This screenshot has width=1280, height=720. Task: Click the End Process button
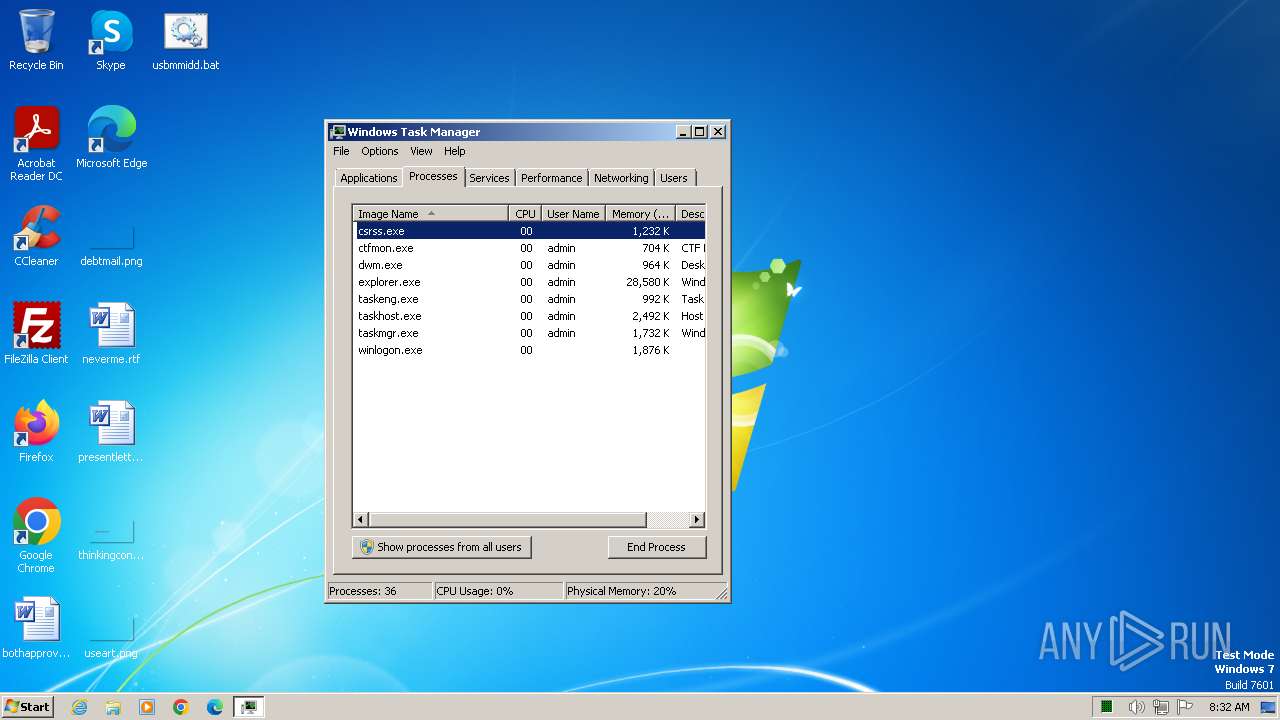click(x=656, y=547)
